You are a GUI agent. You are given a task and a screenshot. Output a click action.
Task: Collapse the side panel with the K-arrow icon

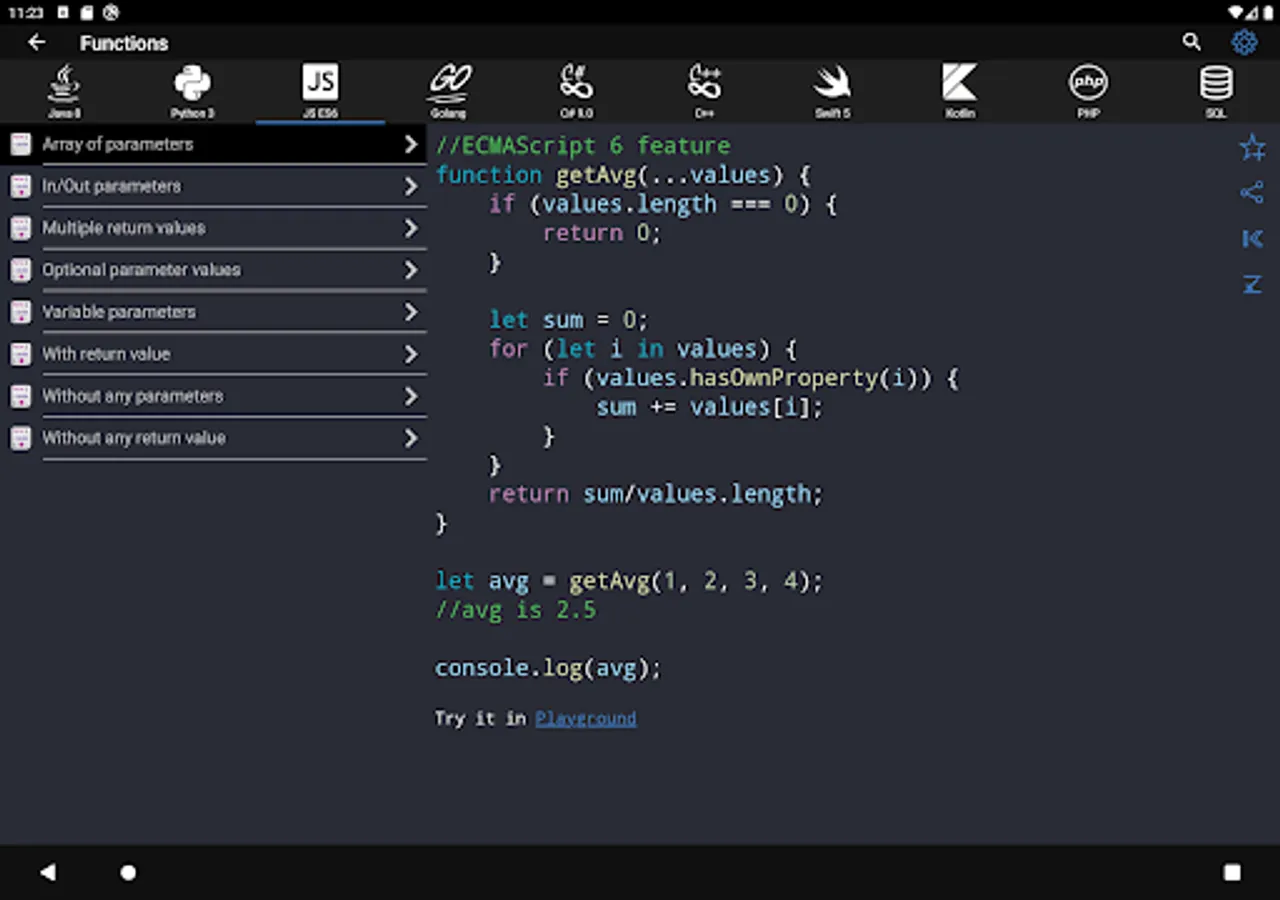[x=1252, y=239]
